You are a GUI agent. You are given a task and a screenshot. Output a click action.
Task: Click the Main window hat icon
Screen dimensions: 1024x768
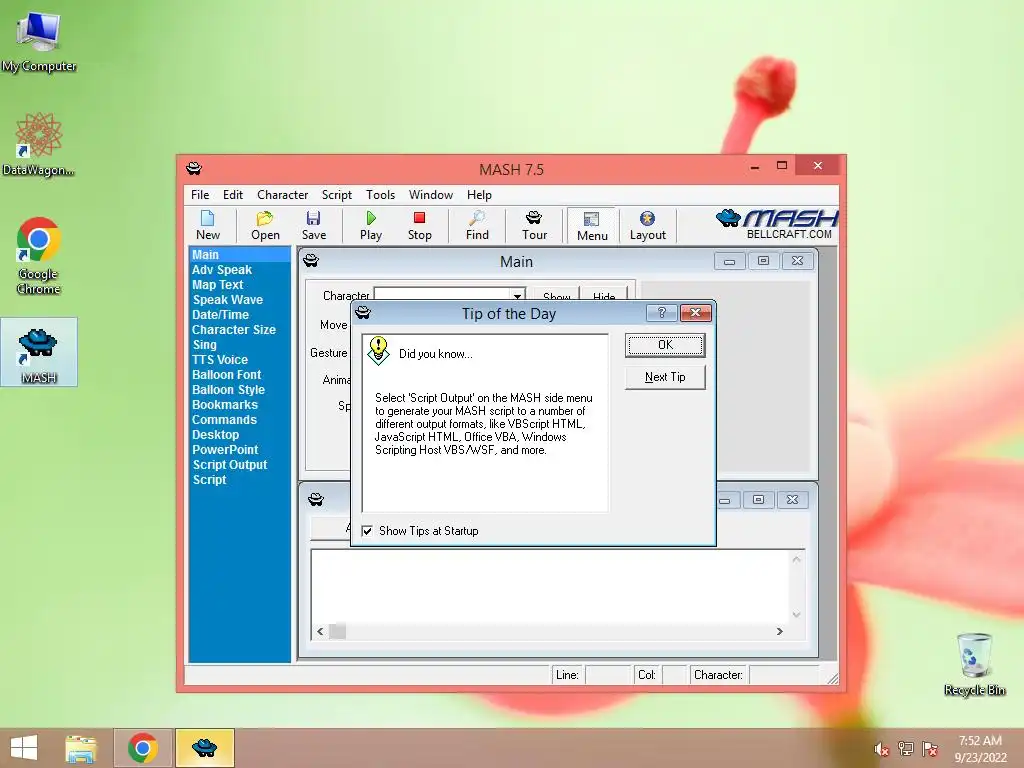point(311,261)
